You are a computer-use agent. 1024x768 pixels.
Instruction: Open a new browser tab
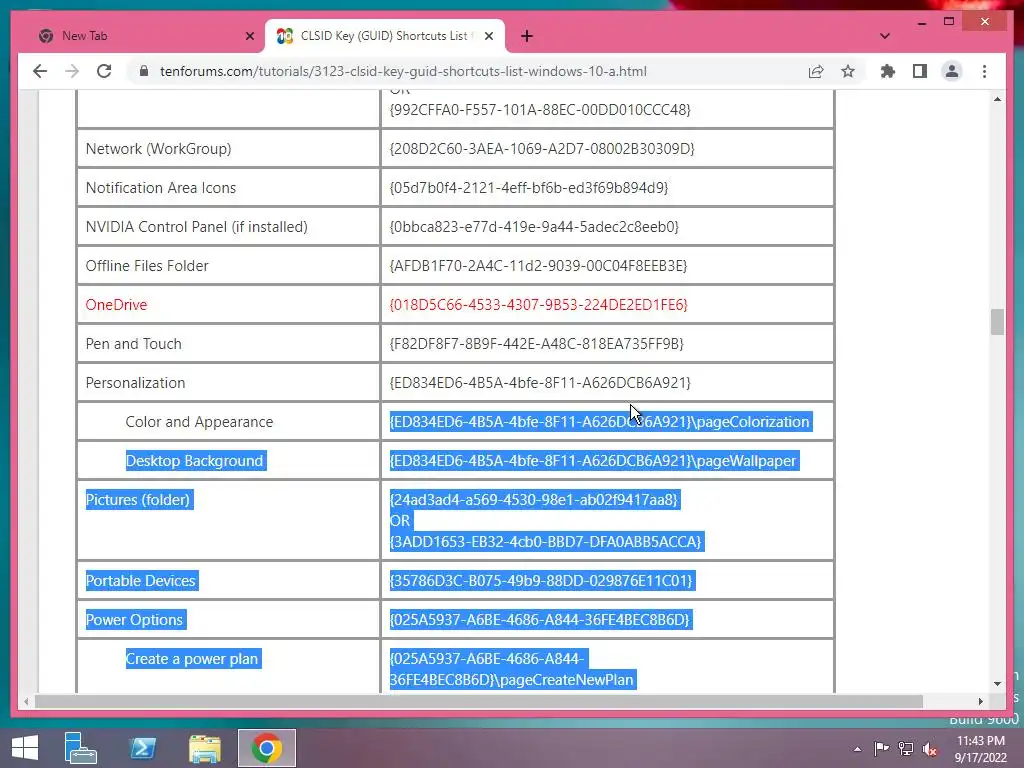tap(527, 36)
